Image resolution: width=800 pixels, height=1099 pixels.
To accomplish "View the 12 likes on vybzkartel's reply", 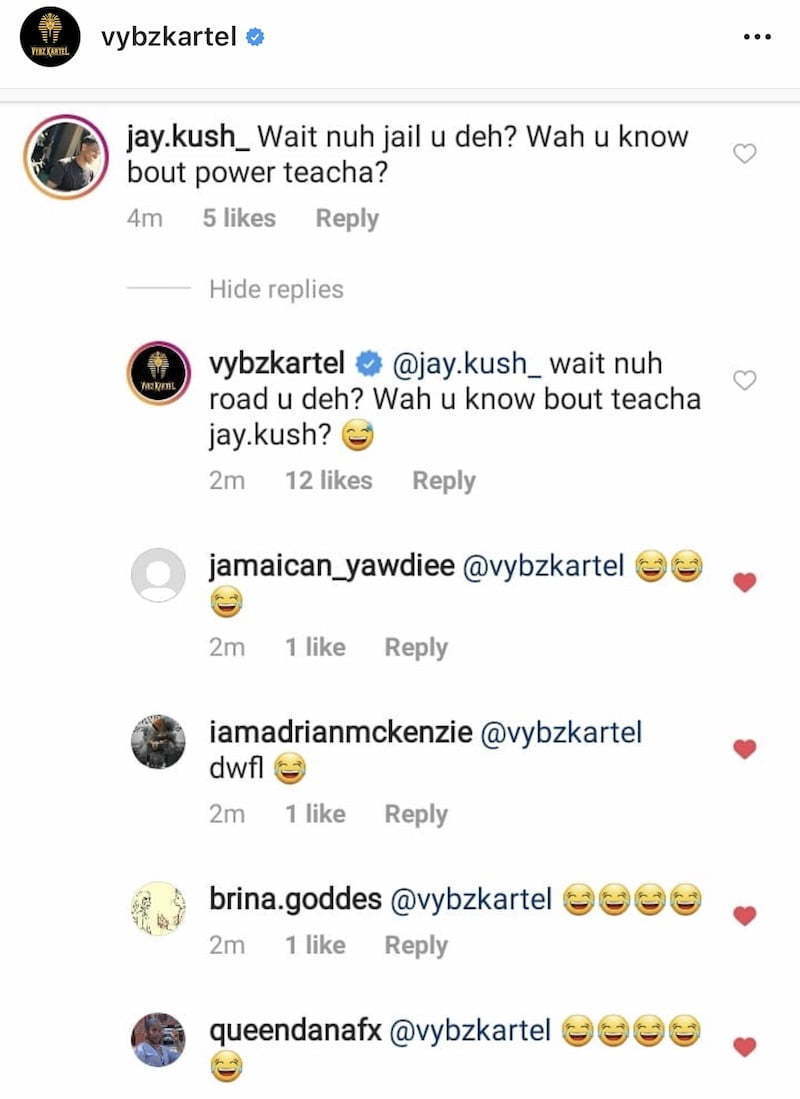I will pyautogui.click(x=328, y=481).
